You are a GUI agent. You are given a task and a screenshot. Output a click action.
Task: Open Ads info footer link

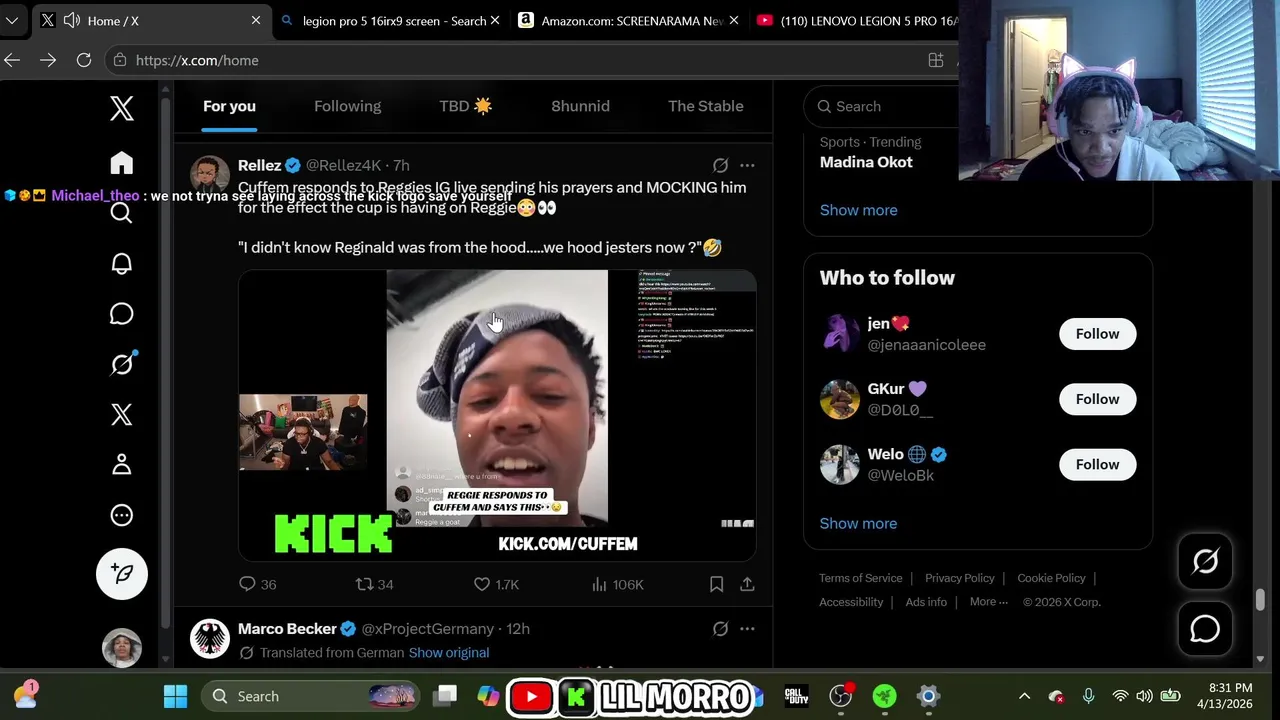(926, 602)
